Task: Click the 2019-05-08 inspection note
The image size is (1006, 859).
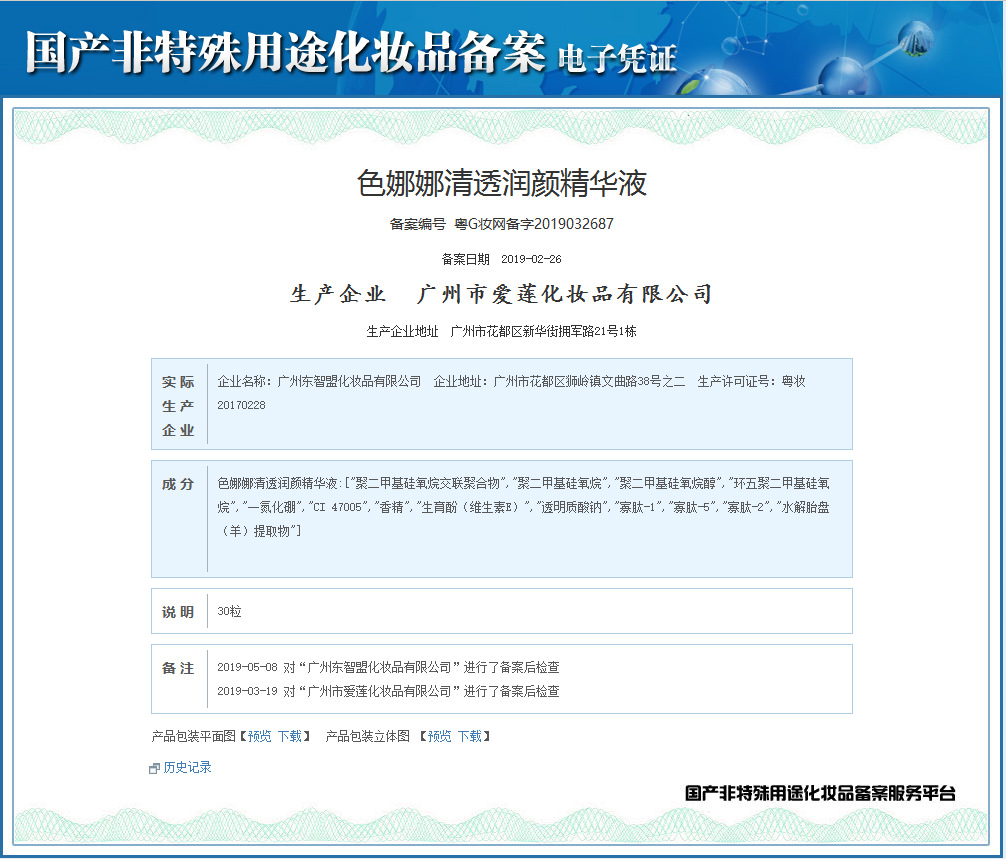Action: (388, 667)
